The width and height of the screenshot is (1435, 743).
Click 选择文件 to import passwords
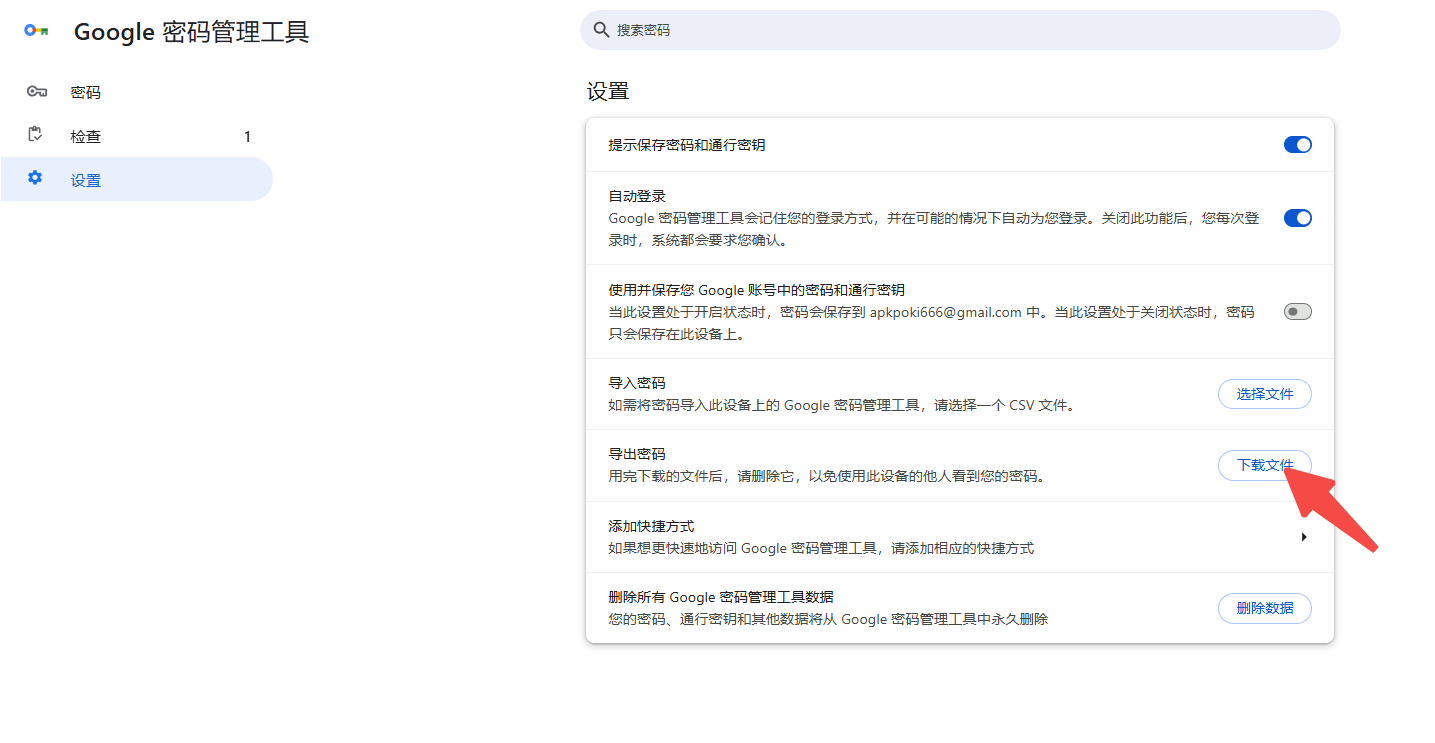click(x=1264, y=394)
